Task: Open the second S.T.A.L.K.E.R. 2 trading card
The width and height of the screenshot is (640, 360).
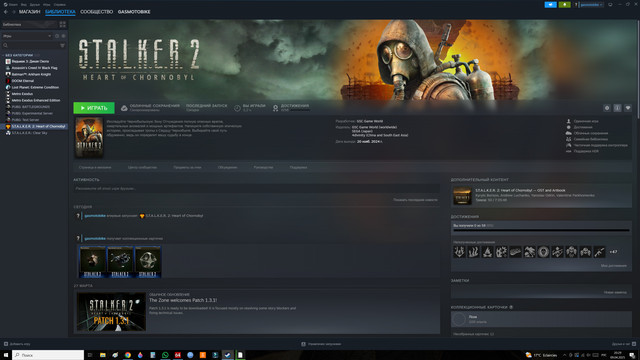Action: tap(120, 262)
